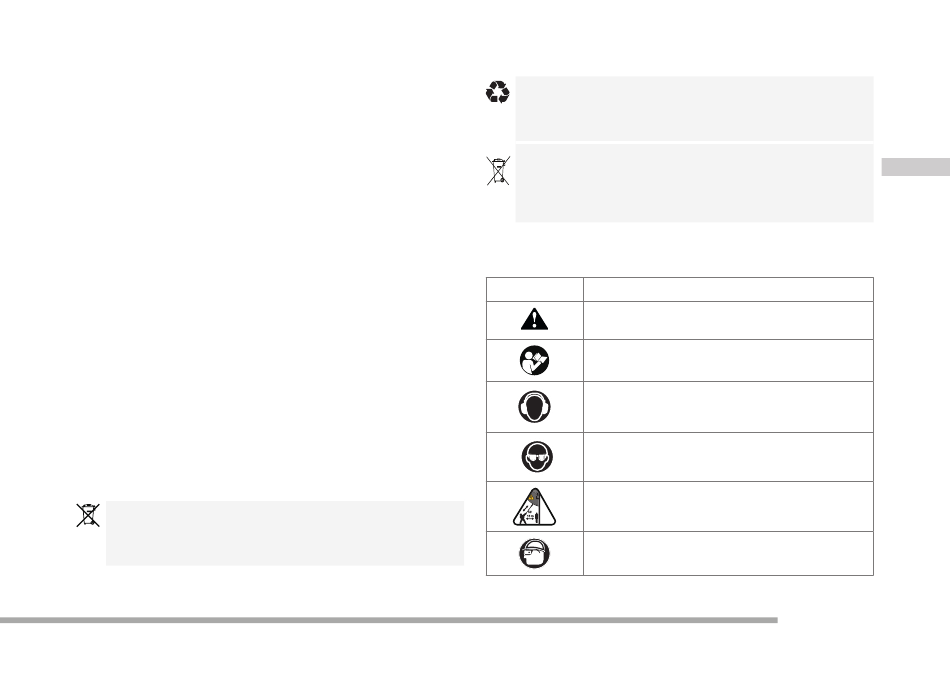This screenshot has width=950, height=682.
Task: Click the gray thumb tab at the page edge
Action: coord(915,167)
